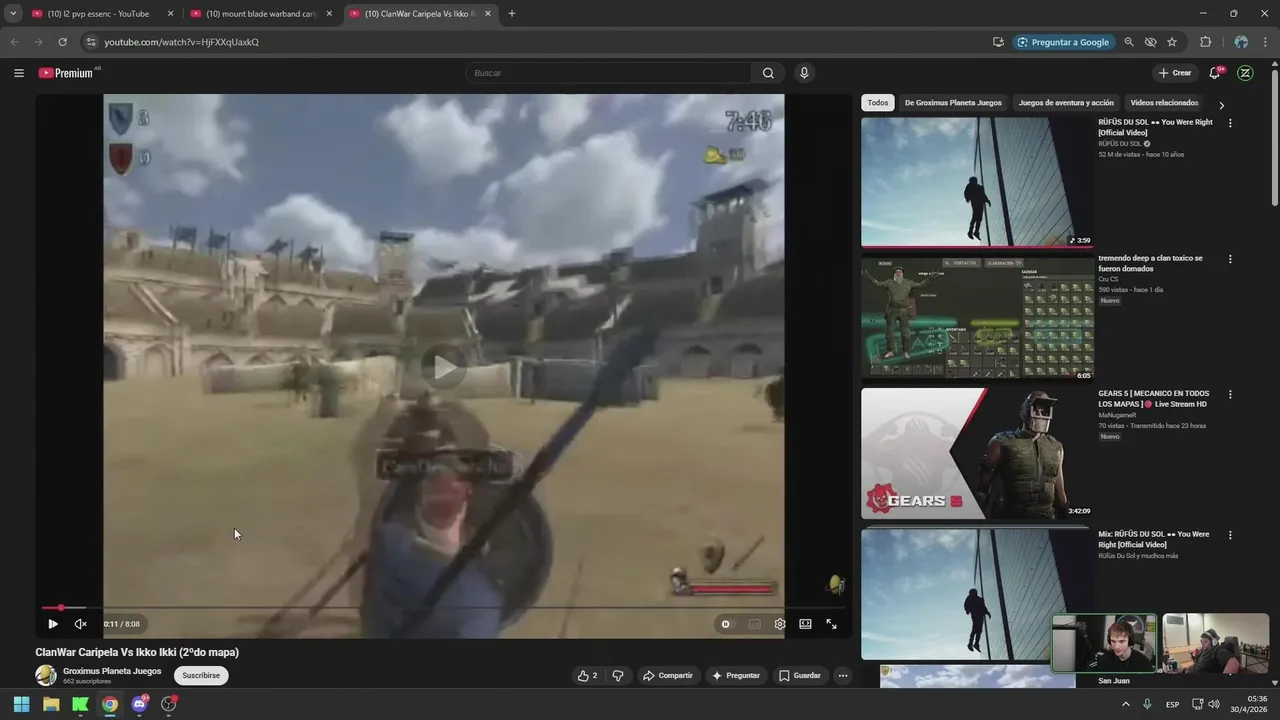Click the address bar URL
The width and height of the screenshot is (1280, 720).
pos(182,42)
